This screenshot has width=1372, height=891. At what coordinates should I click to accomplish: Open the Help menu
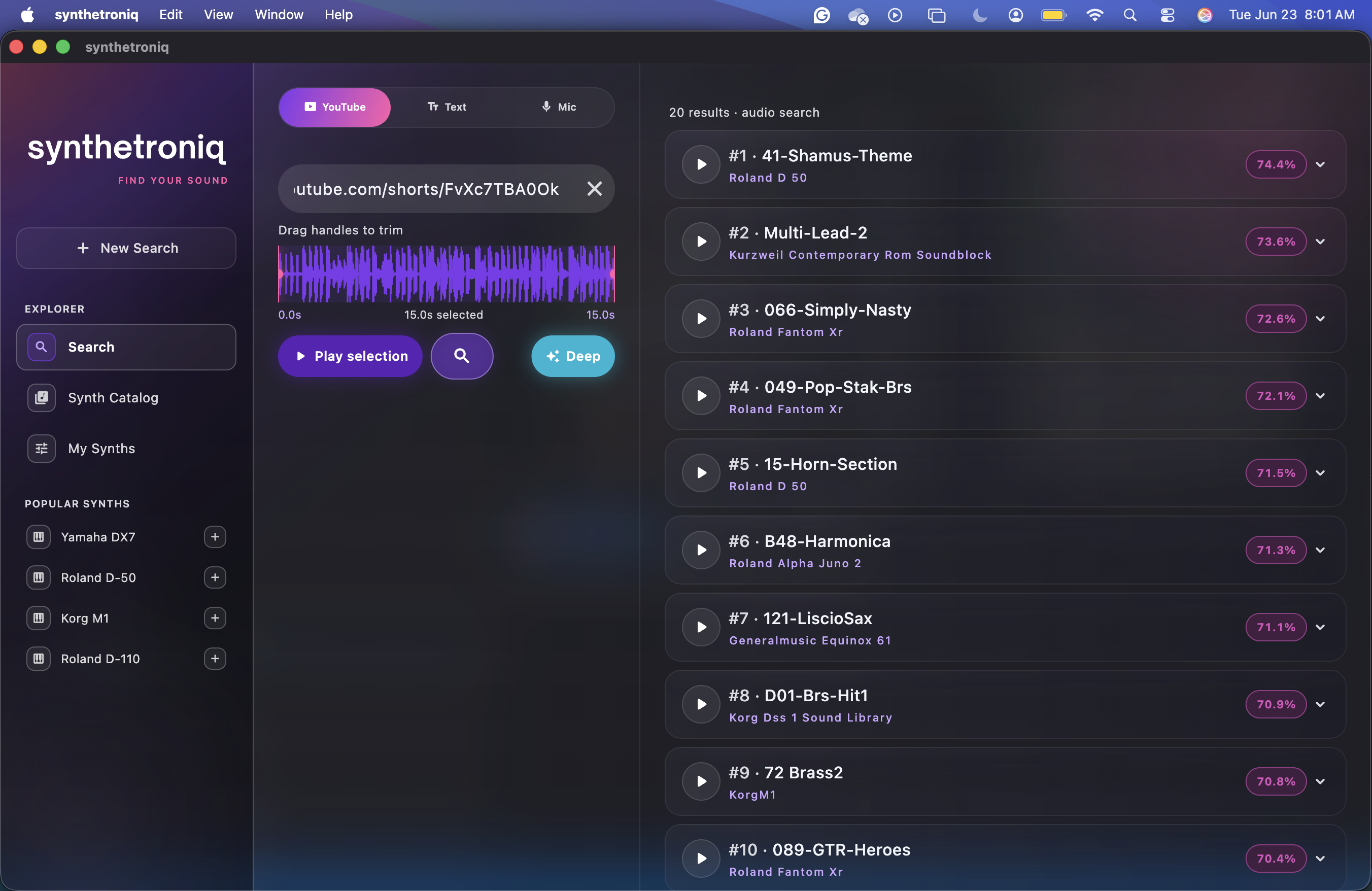pos(338,15)
